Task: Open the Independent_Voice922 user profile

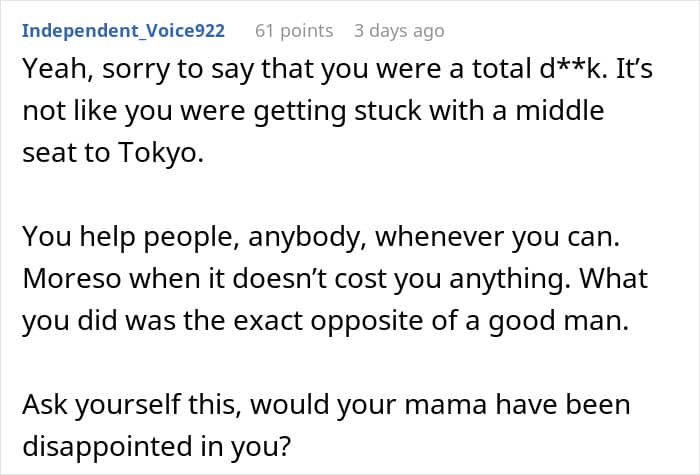Action: (123, 30)
